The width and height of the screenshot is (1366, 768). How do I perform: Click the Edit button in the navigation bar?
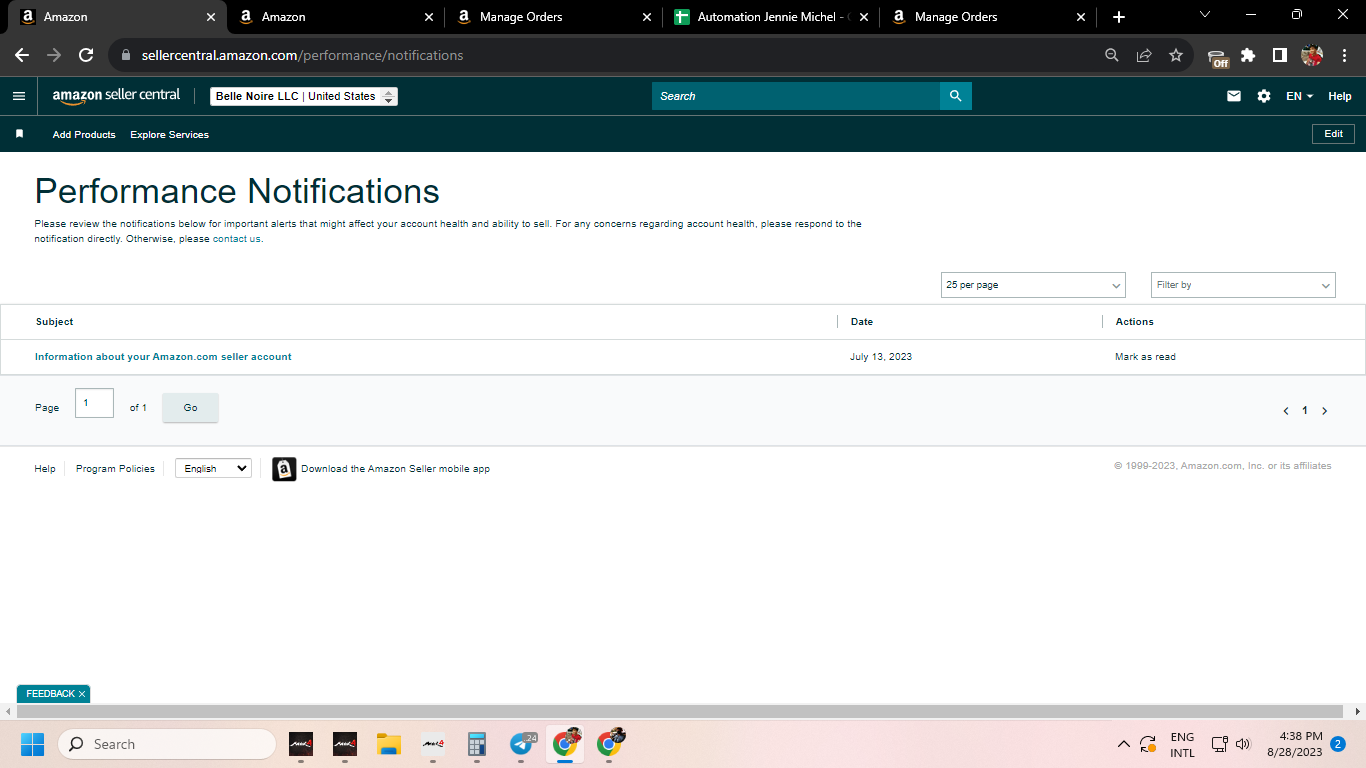click(x=1334, y=134)
